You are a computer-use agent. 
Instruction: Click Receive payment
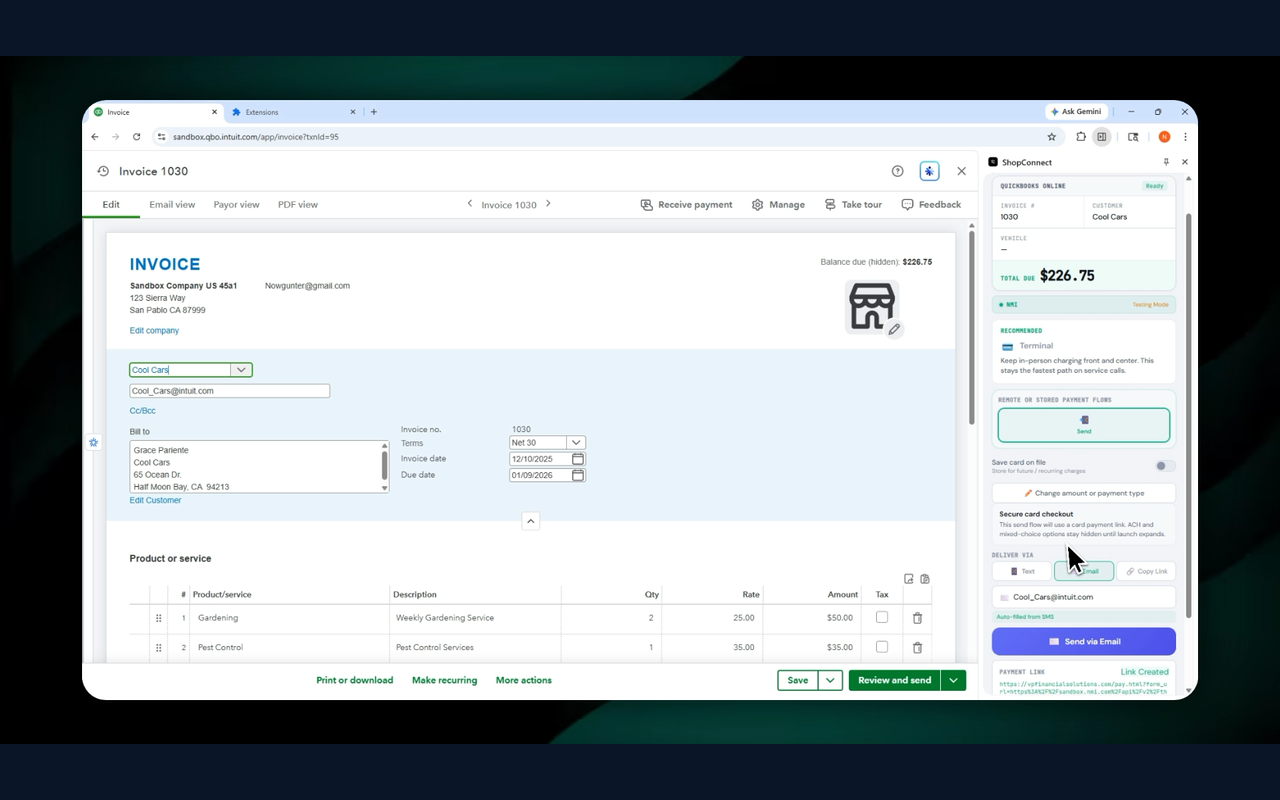coord(686,204)
